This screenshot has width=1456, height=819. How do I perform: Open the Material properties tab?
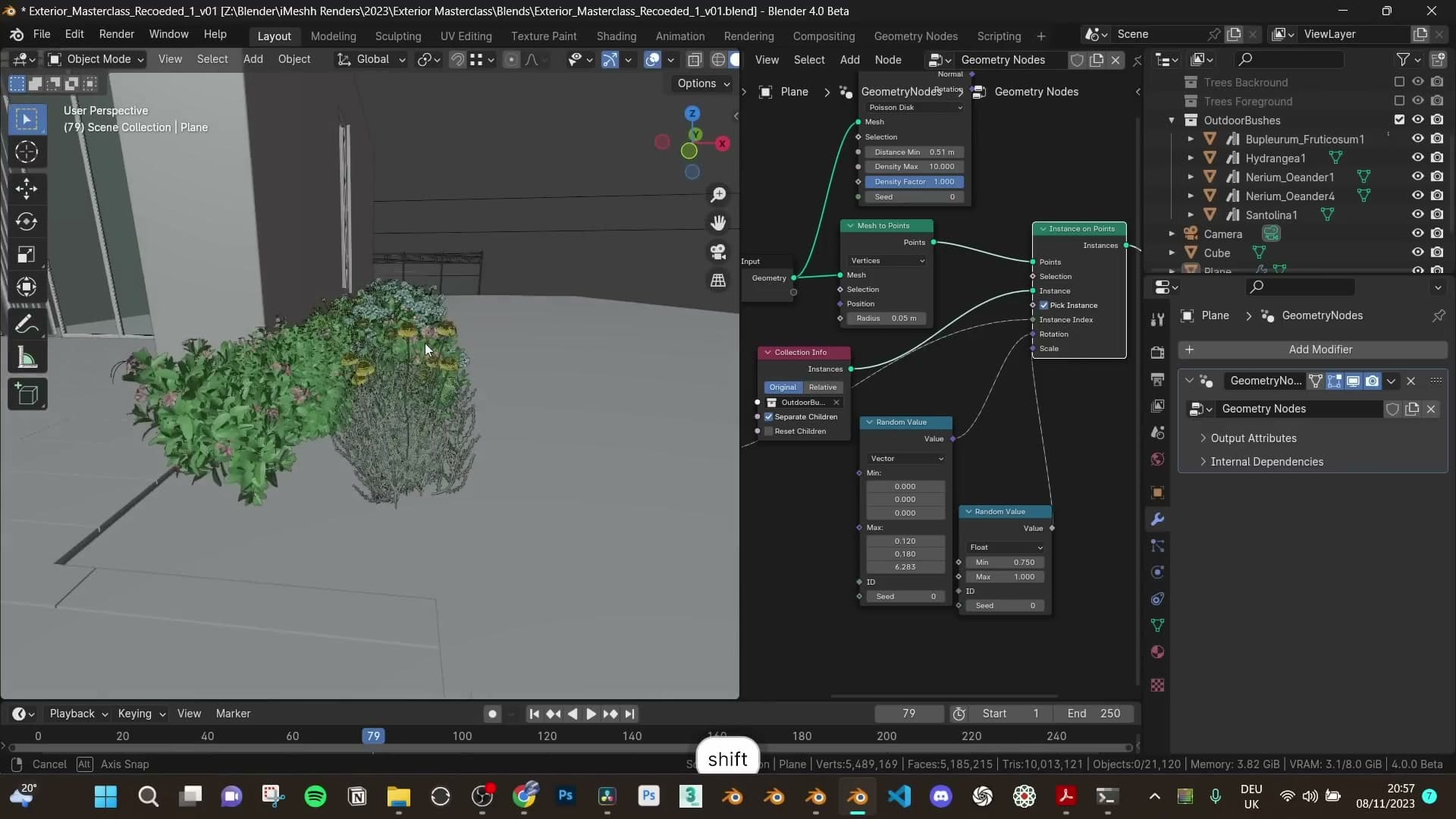coord(1157,652)
